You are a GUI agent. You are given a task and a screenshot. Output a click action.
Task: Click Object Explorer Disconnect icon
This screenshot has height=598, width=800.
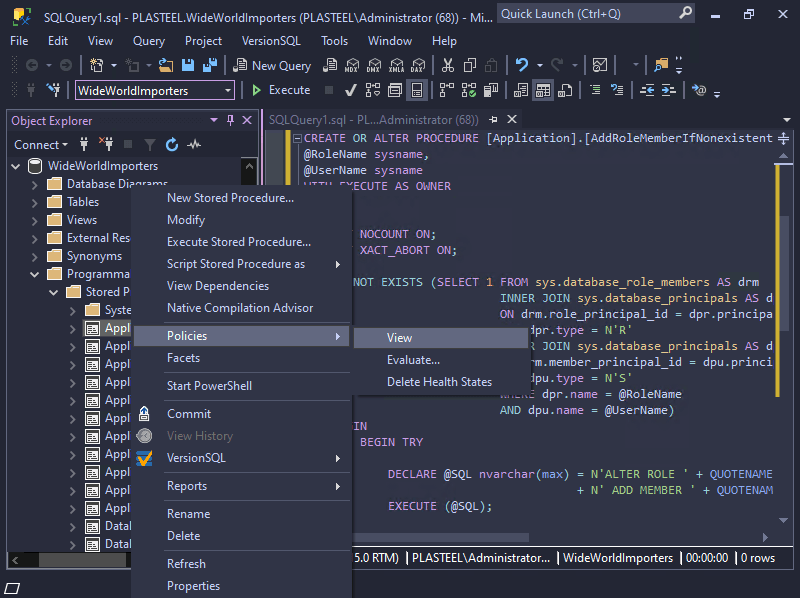pos(106,145)
